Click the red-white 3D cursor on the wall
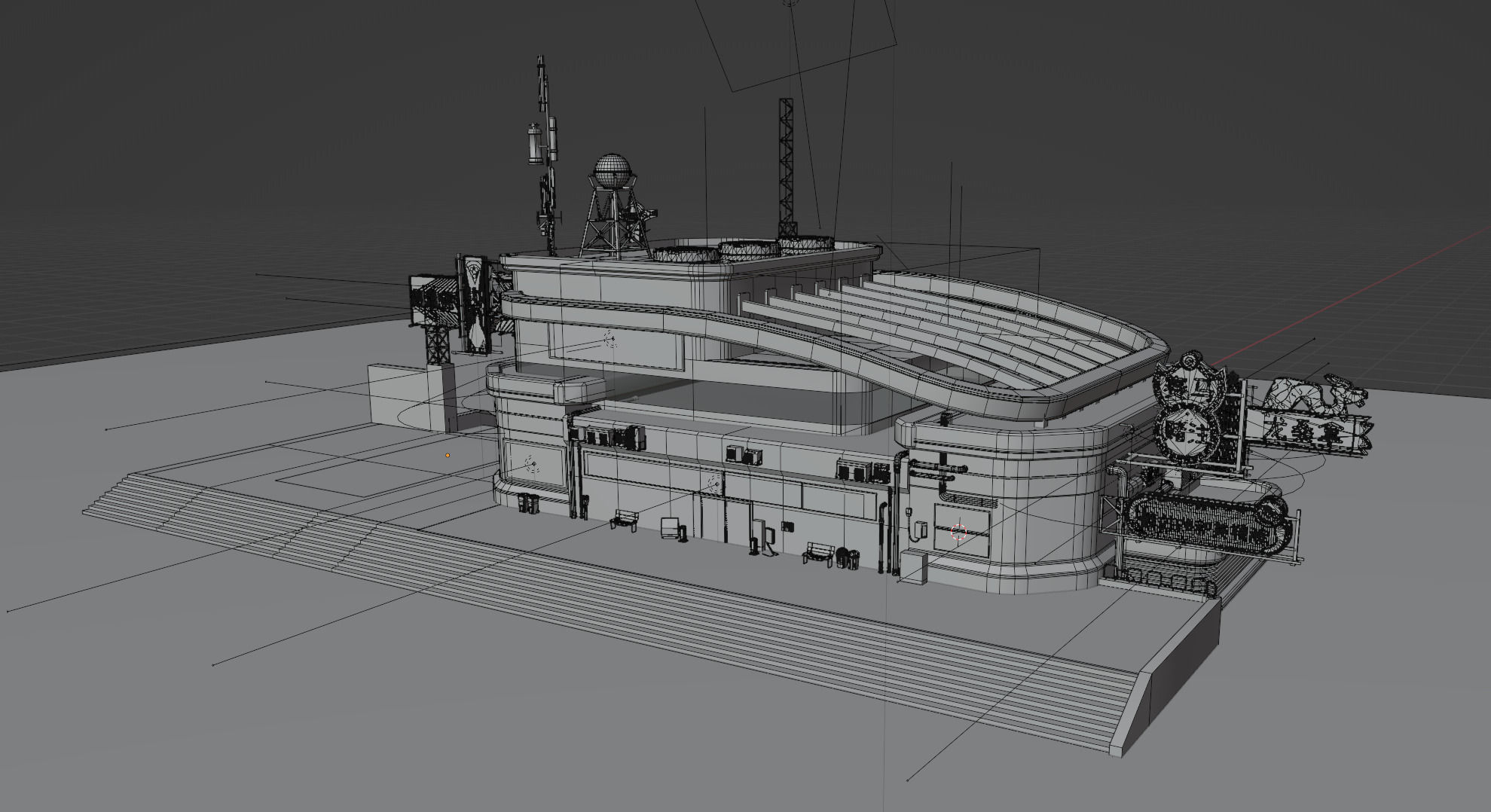 click(958, 533)
